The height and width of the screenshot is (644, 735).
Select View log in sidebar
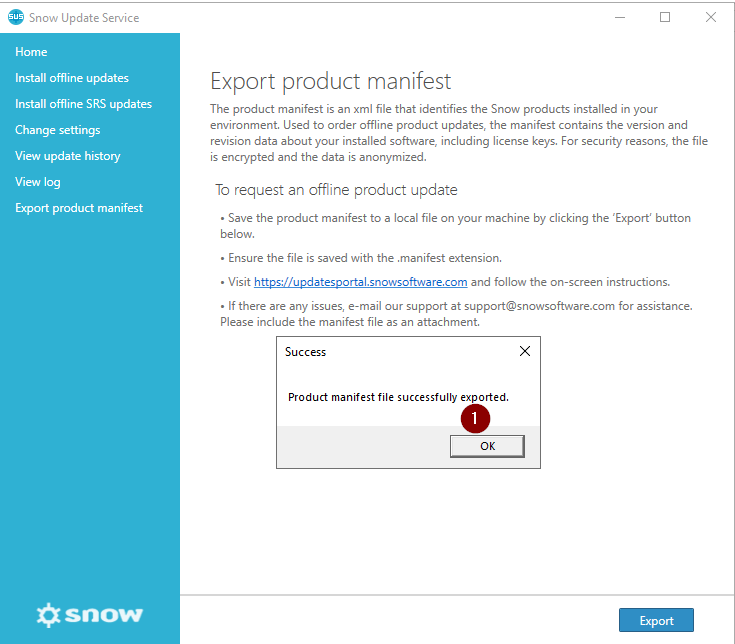click(x=38, y=182)
